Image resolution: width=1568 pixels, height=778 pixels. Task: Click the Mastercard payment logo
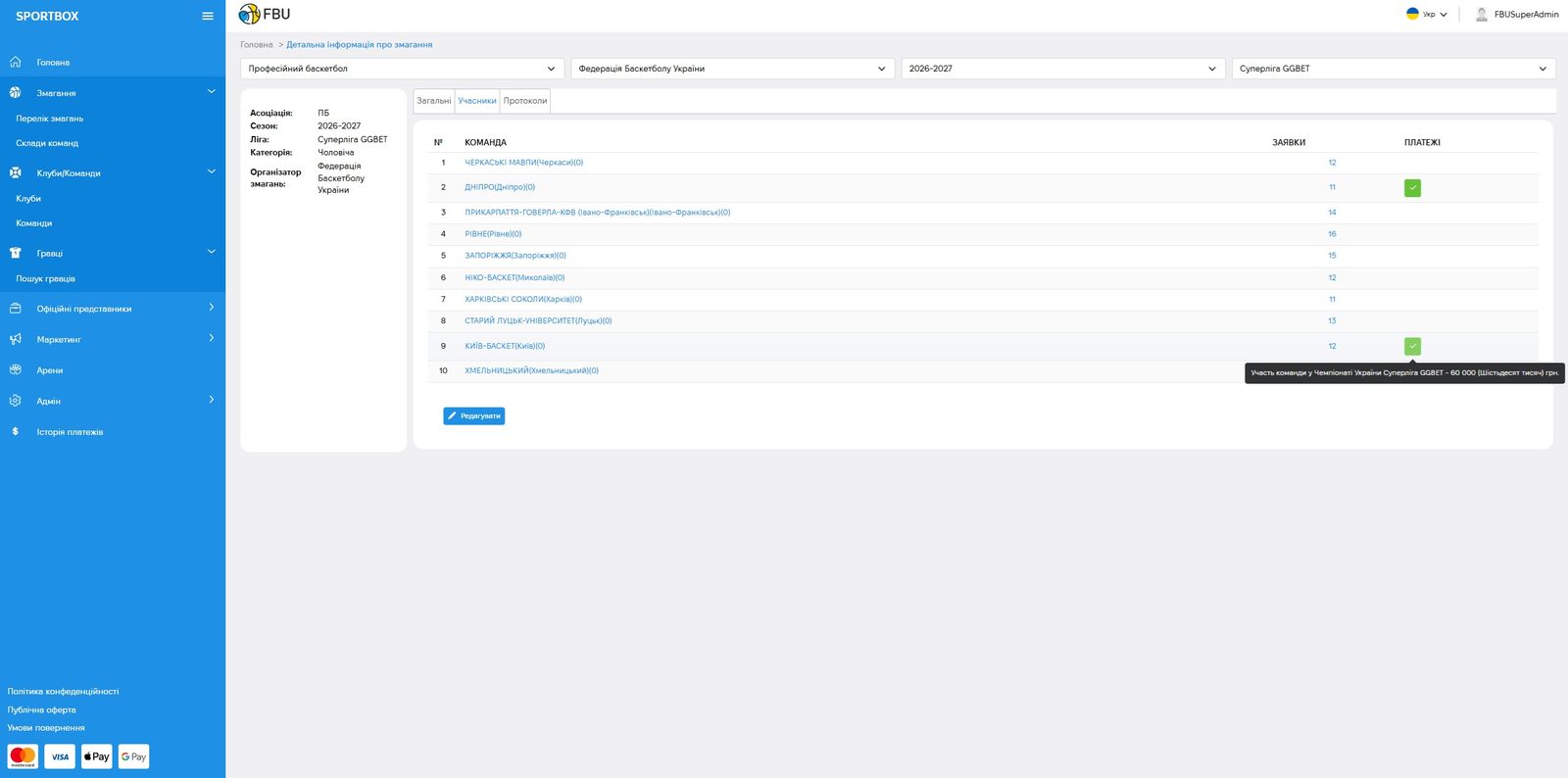pos(23,756)
